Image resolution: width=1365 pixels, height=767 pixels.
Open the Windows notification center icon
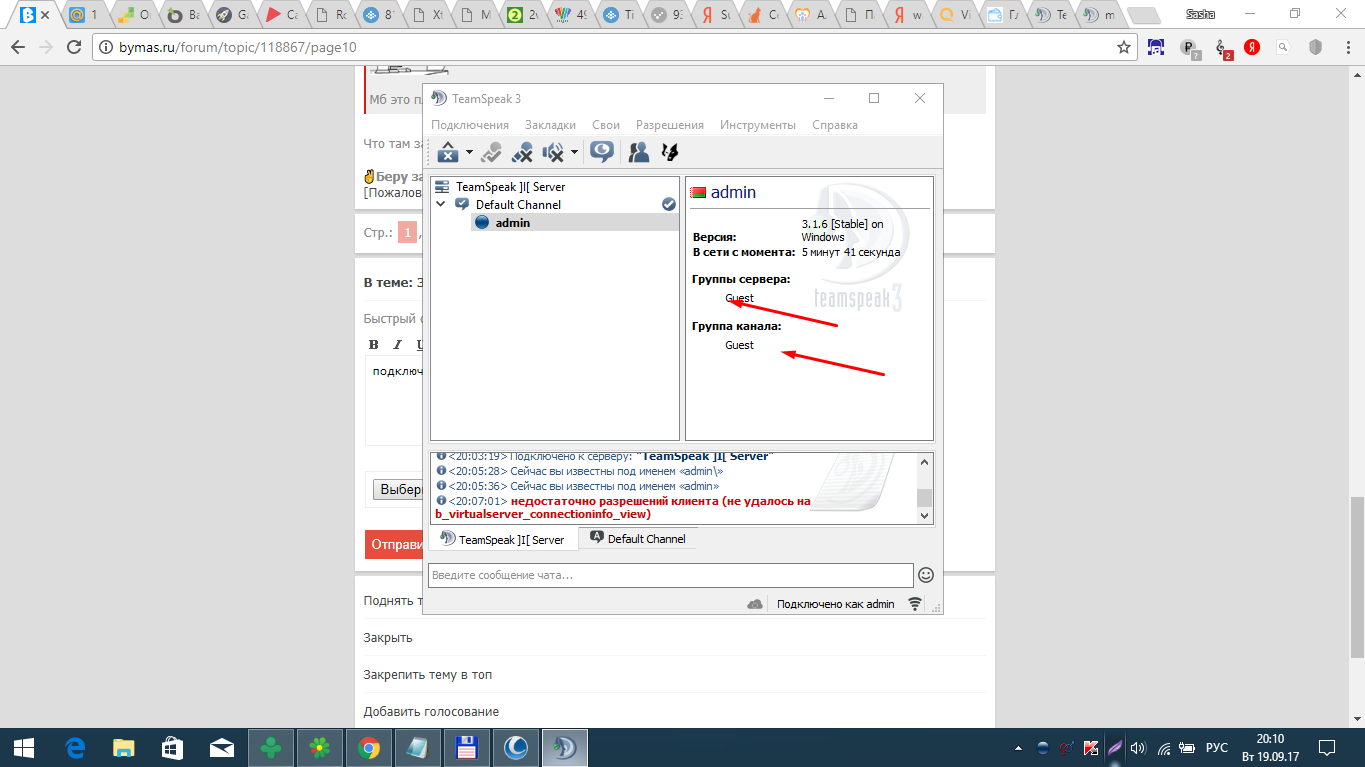[x=1327, y=747]
